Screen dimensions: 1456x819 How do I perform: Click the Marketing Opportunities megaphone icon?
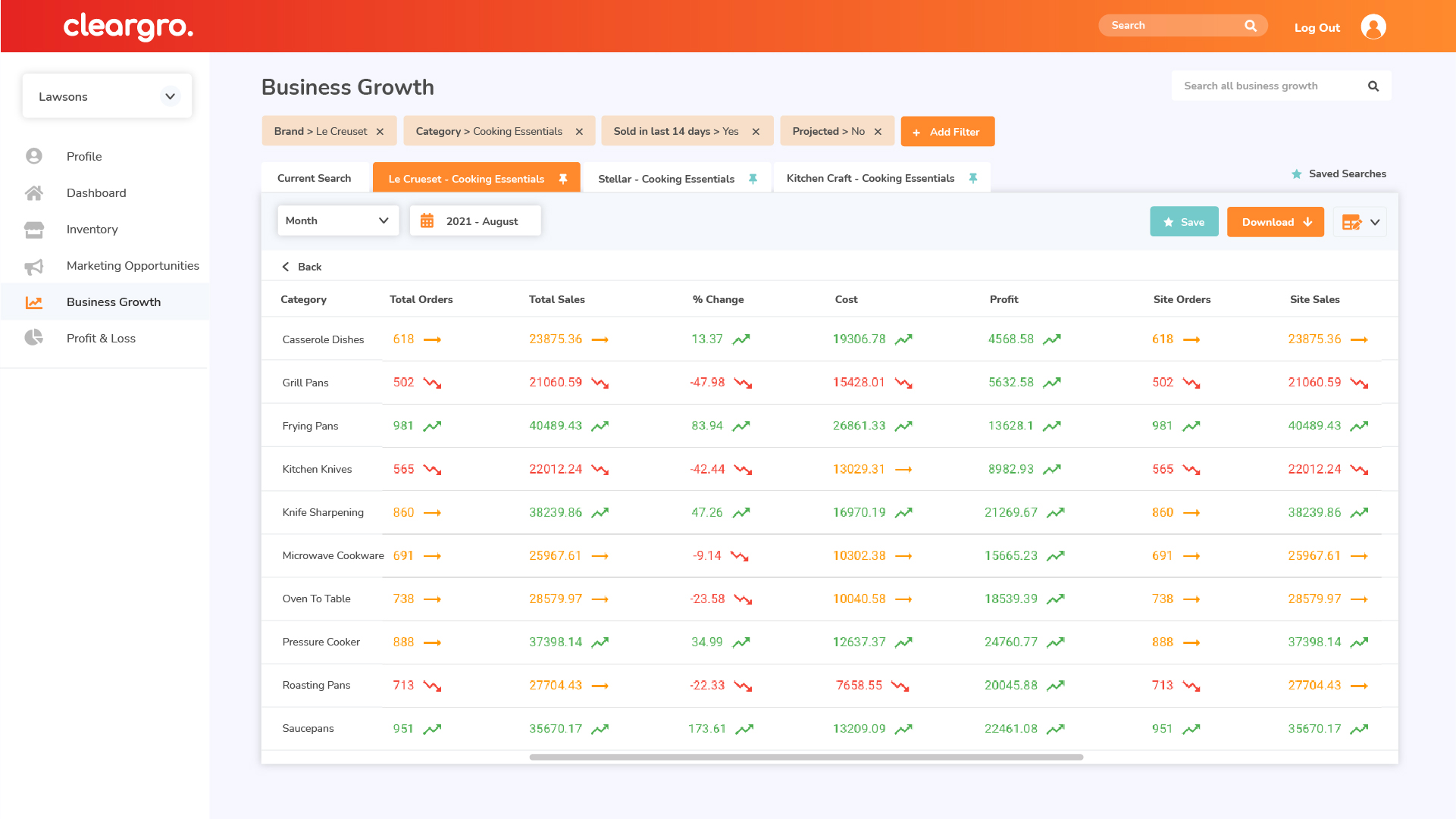pyautogui.click(x=34, y=266)
